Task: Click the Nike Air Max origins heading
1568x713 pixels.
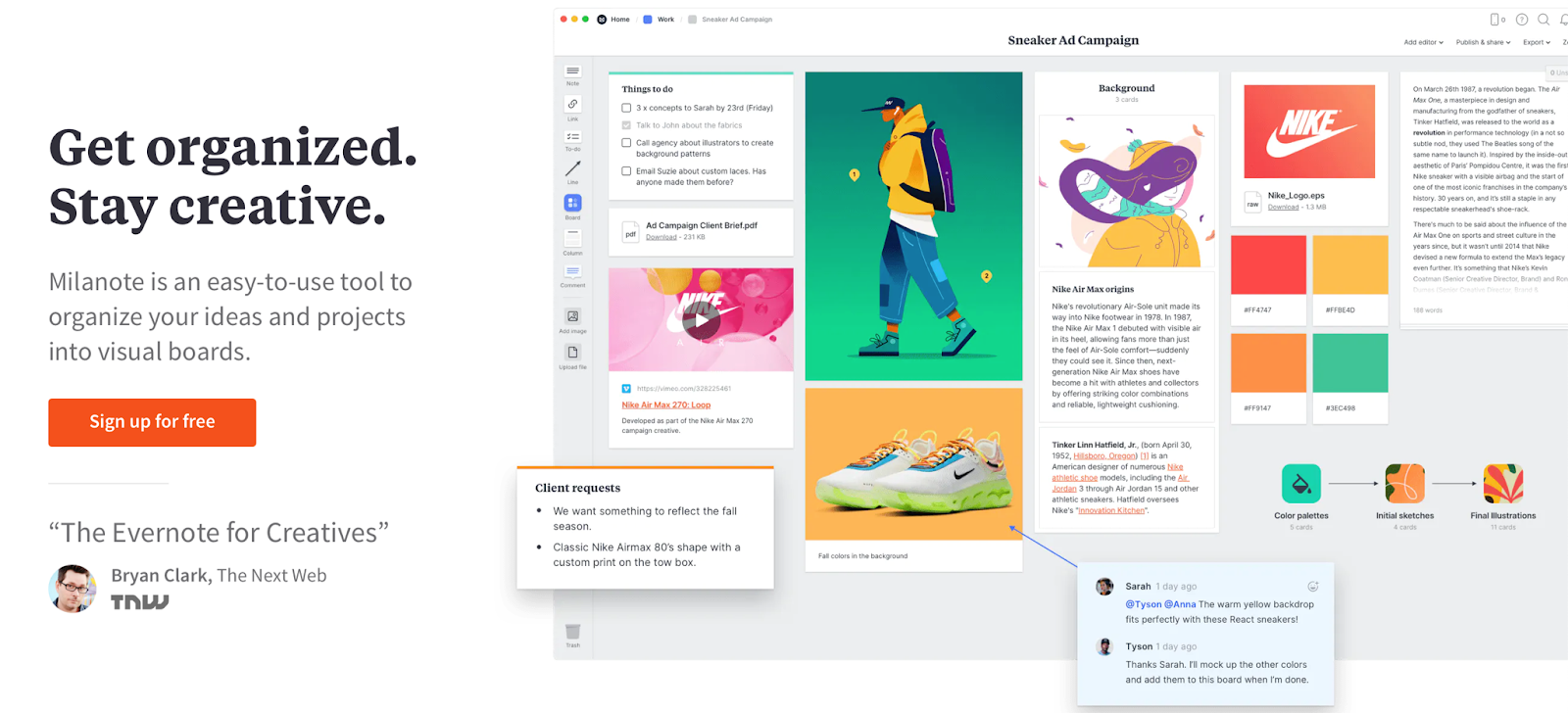Action: click(x=1093, y=289)
